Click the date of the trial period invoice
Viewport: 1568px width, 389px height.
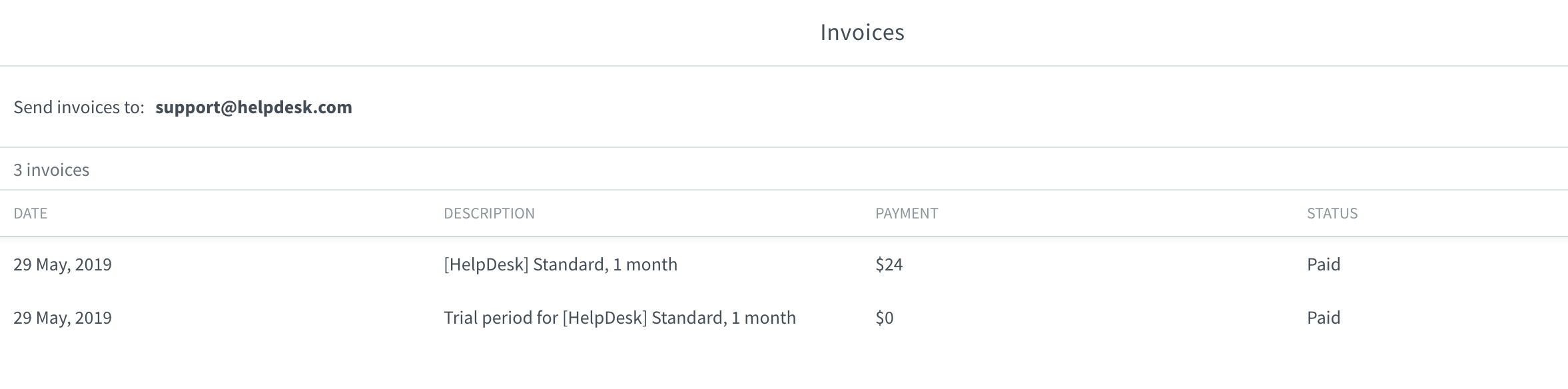coord(62,318)
